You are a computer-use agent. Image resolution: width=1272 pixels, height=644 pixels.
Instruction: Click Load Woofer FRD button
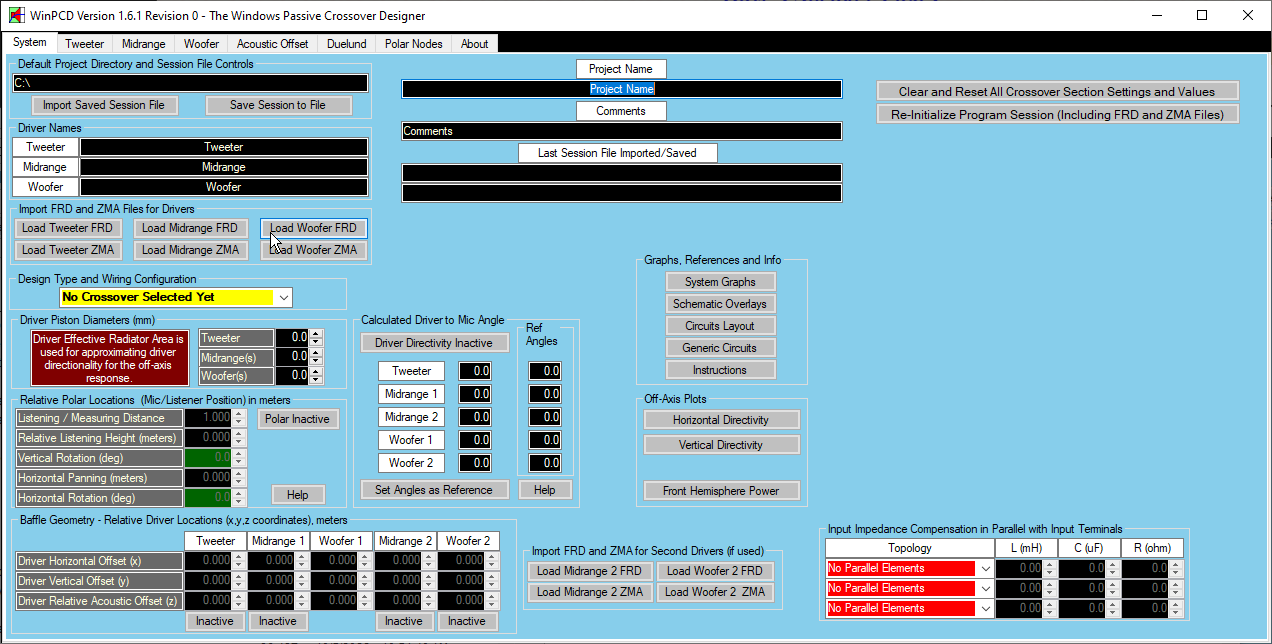(313, 228)
